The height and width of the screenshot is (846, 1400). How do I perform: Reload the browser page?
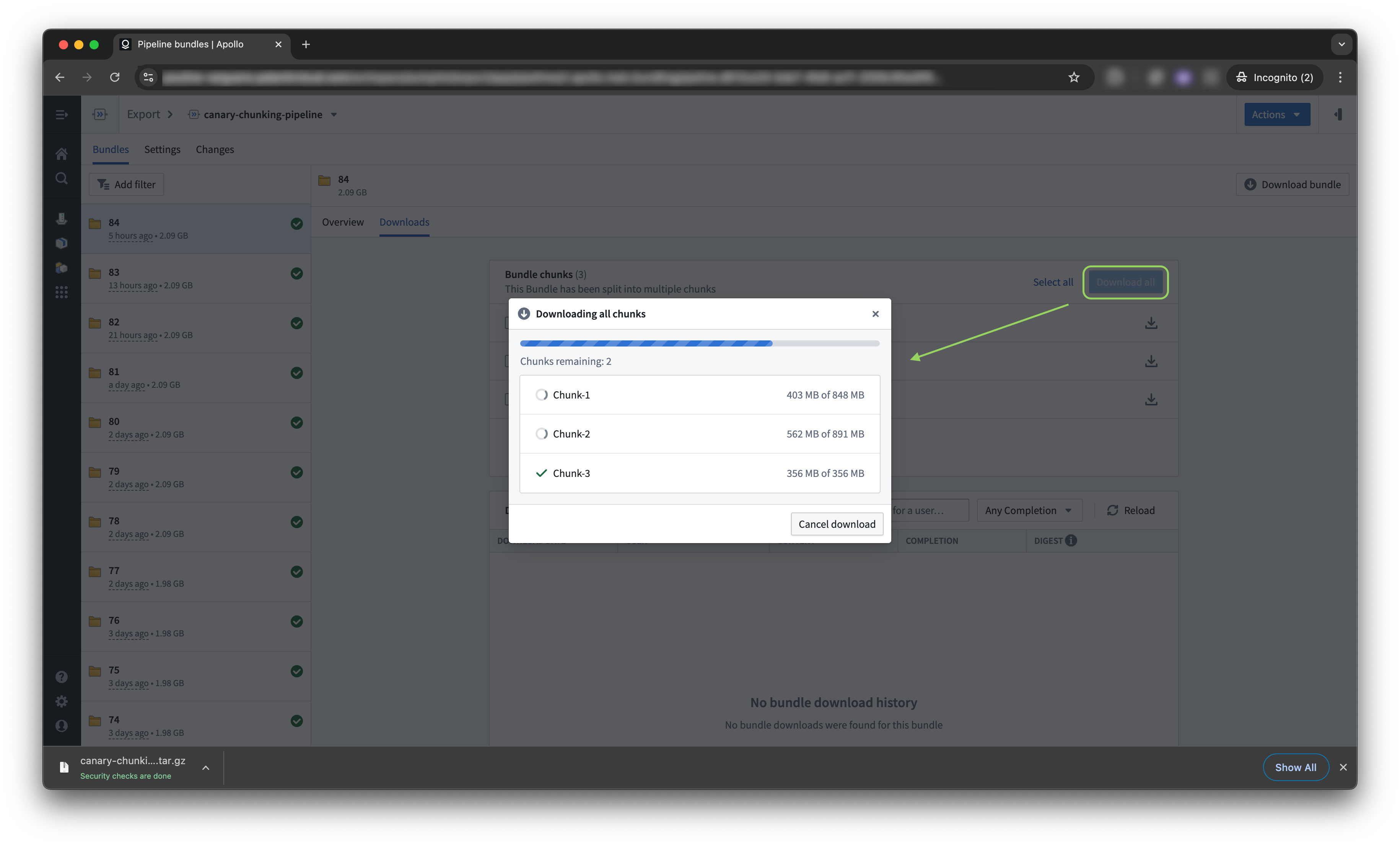tap(115, 77)
